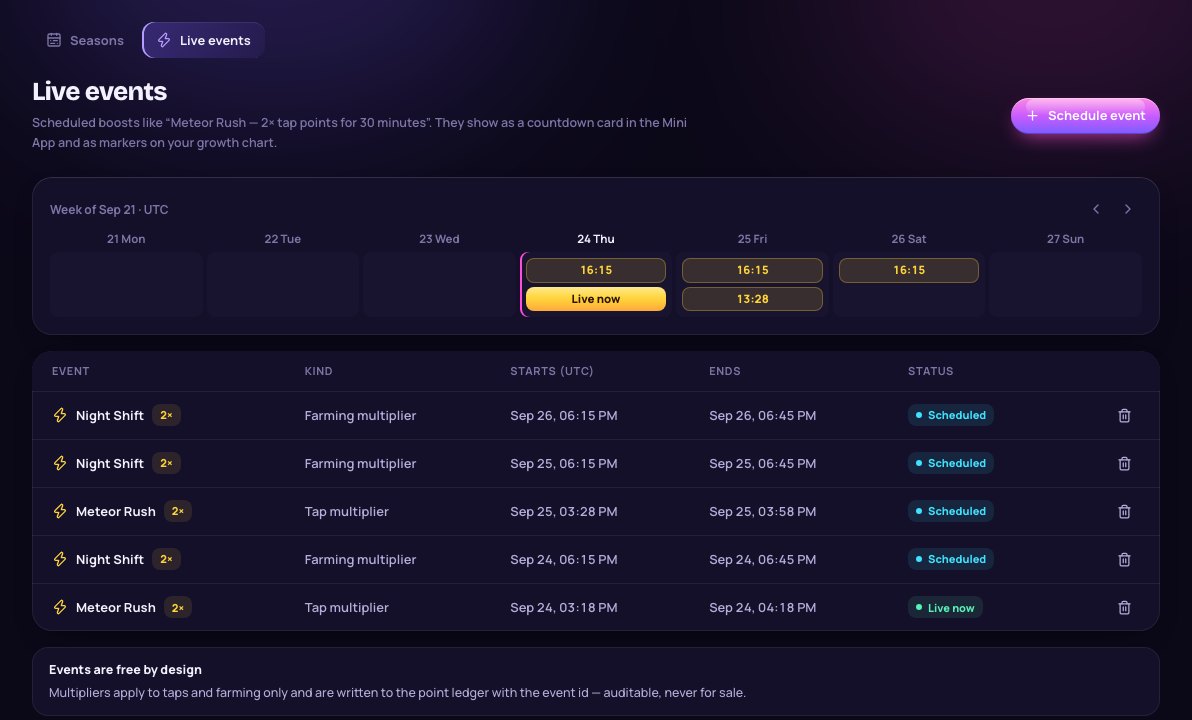Image resolution: width=1192 pixels, height=720 pixels.
Task: Delete the Sep 26 Night Shift event
Action: point(1124,415)
